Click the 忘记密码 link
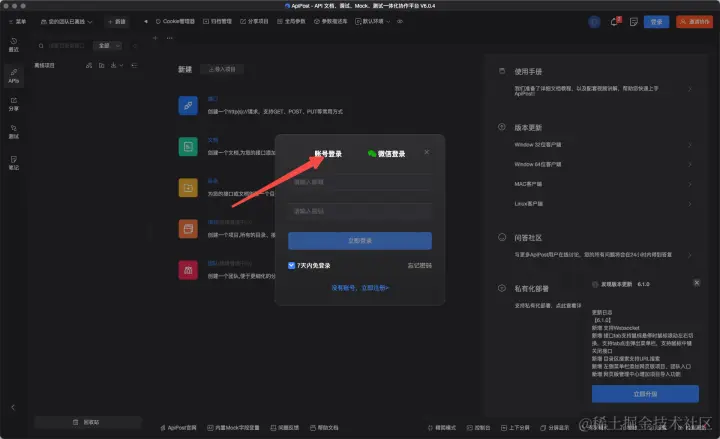The height and width of the screenshot is (439, 720). click(419, 265)
